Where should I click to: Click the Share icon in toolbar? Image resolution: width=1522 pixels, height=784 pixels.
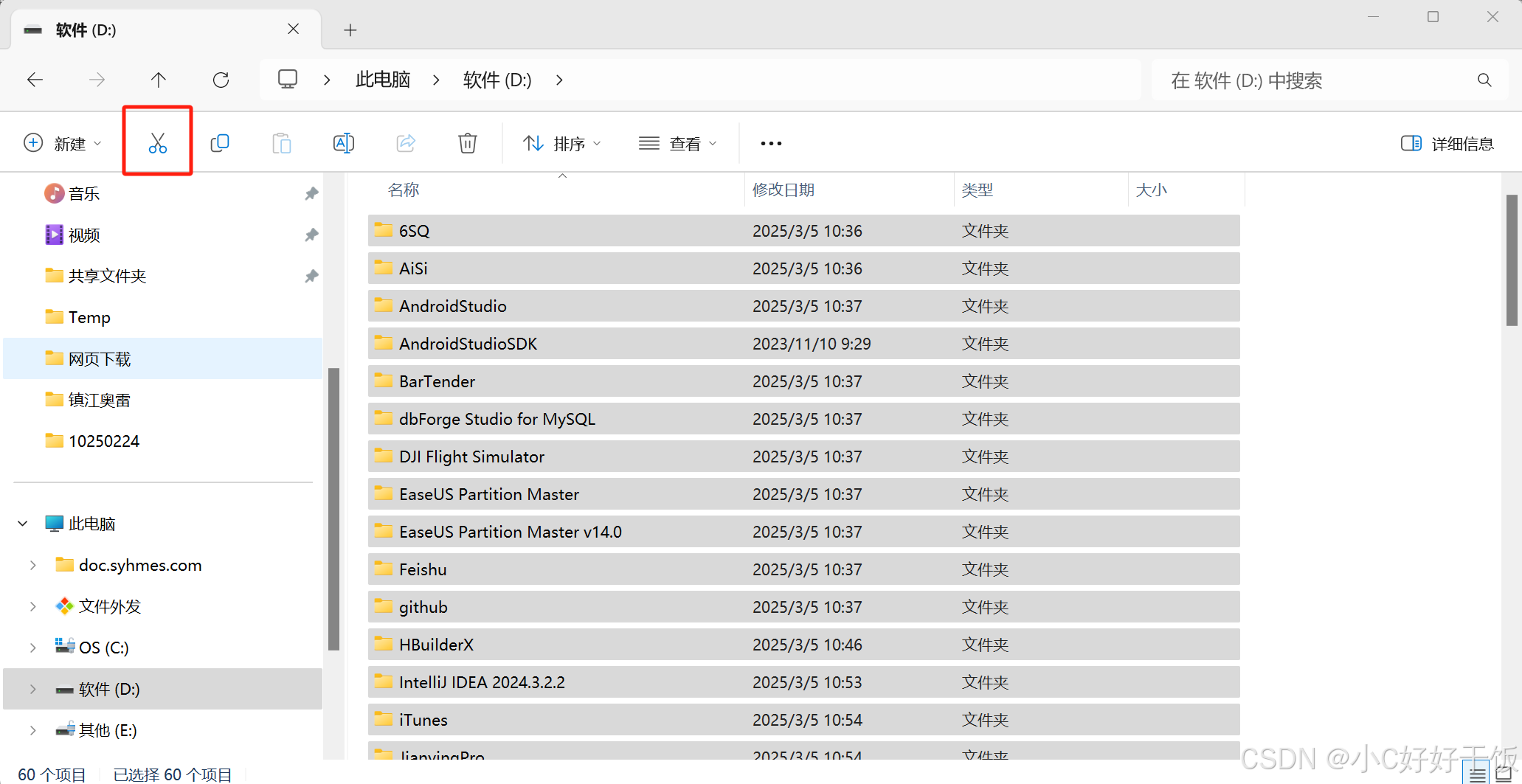coord(406,142)
